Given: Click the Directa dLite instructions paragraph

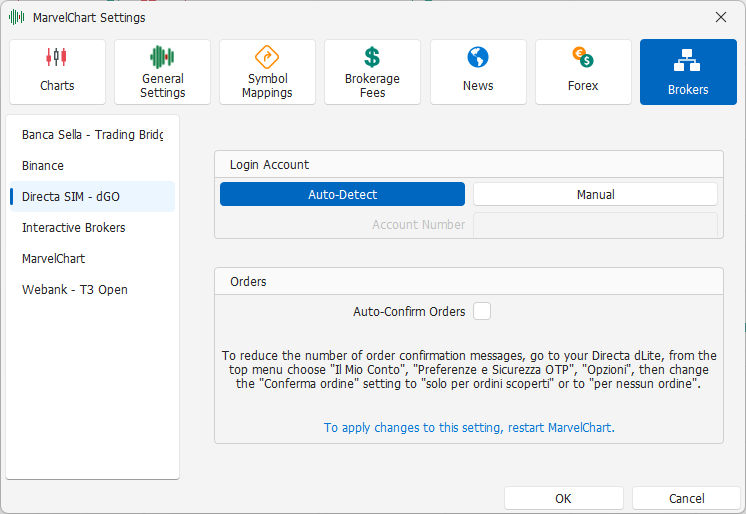Looking at the screenshot, I should pos(469,369).
